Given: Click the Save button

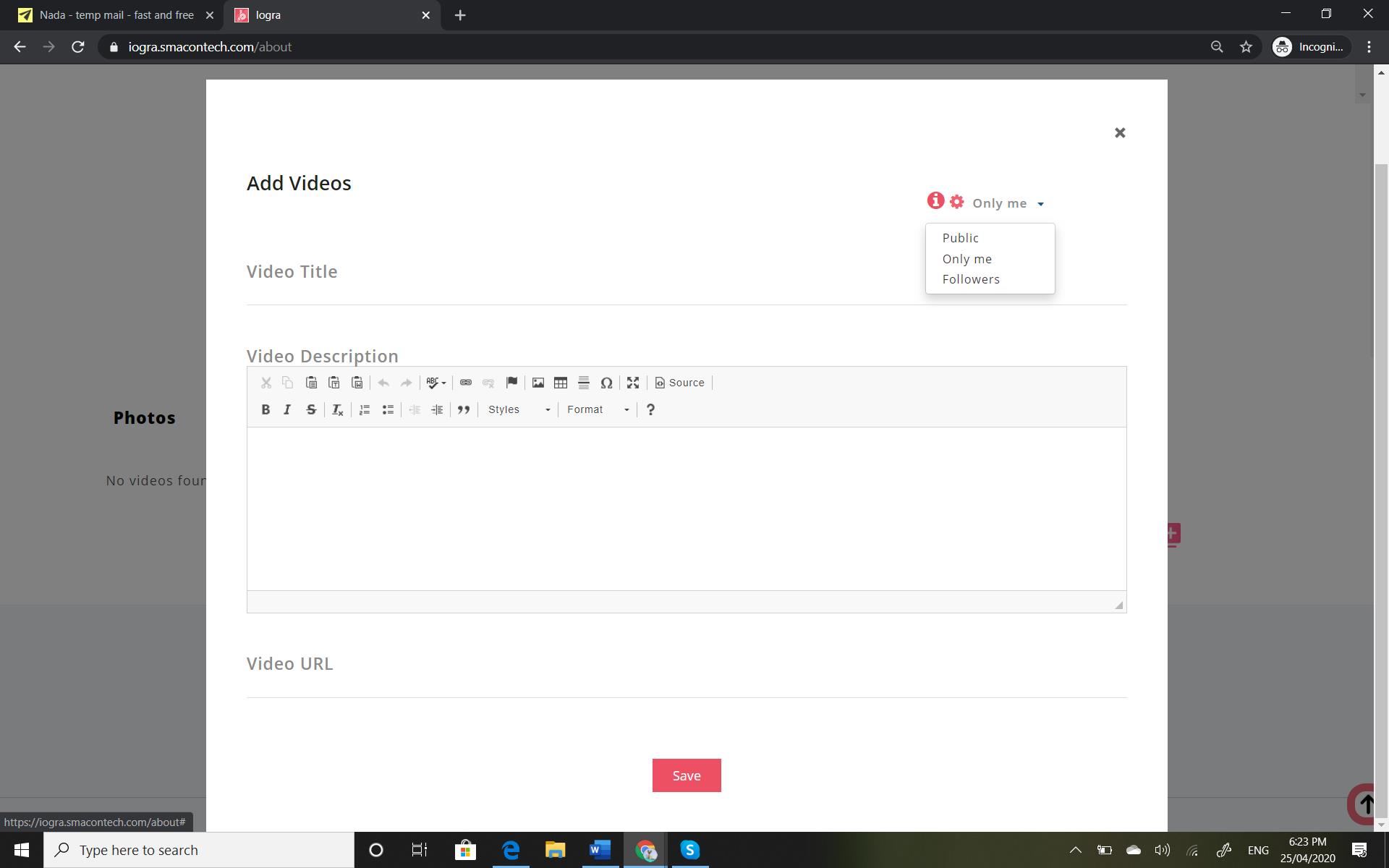Looking at the screenshot, I should (687, 775).
